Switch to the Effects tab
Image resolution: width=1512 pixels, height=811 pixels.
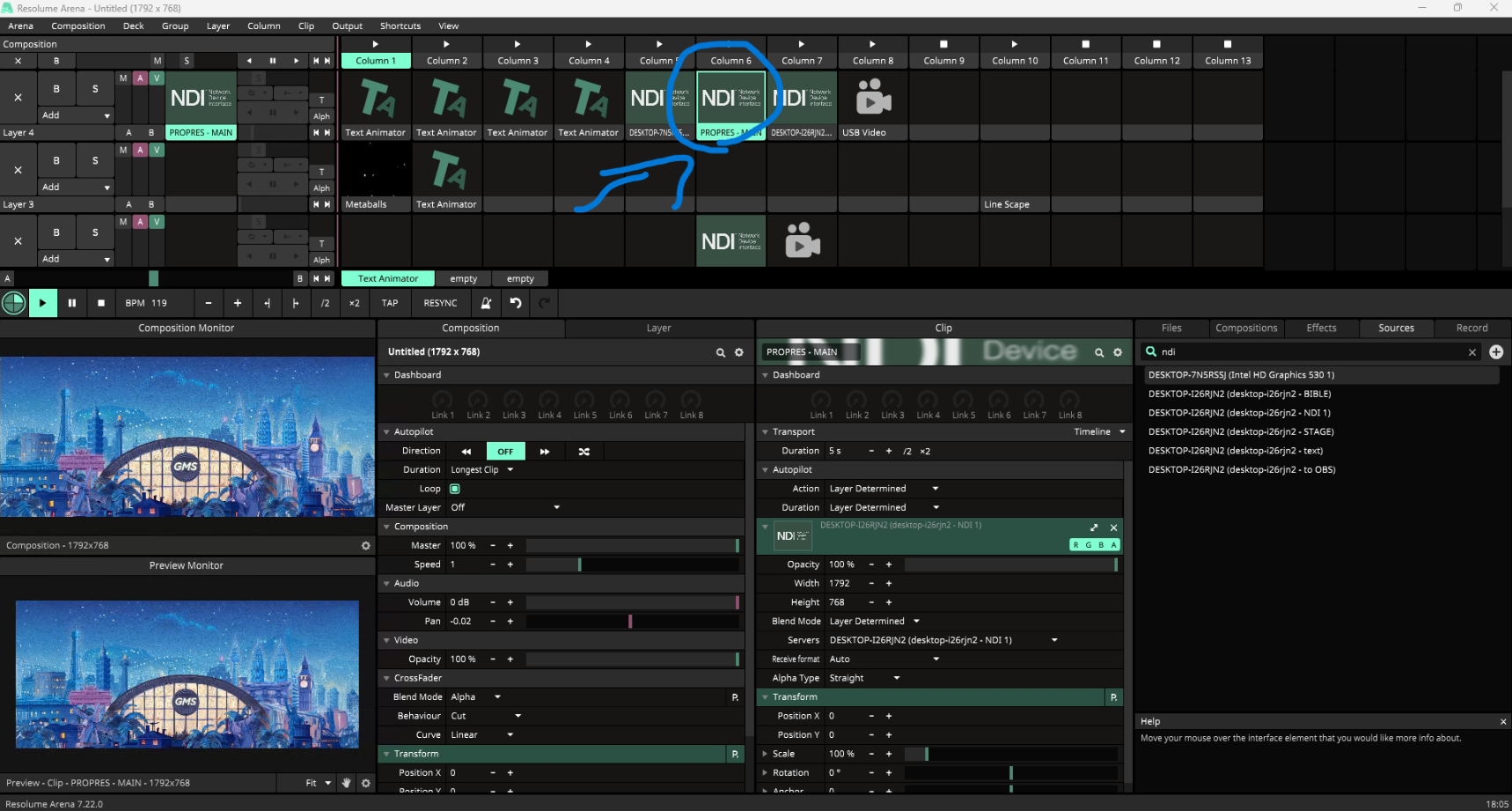[x=1321, y=328]
